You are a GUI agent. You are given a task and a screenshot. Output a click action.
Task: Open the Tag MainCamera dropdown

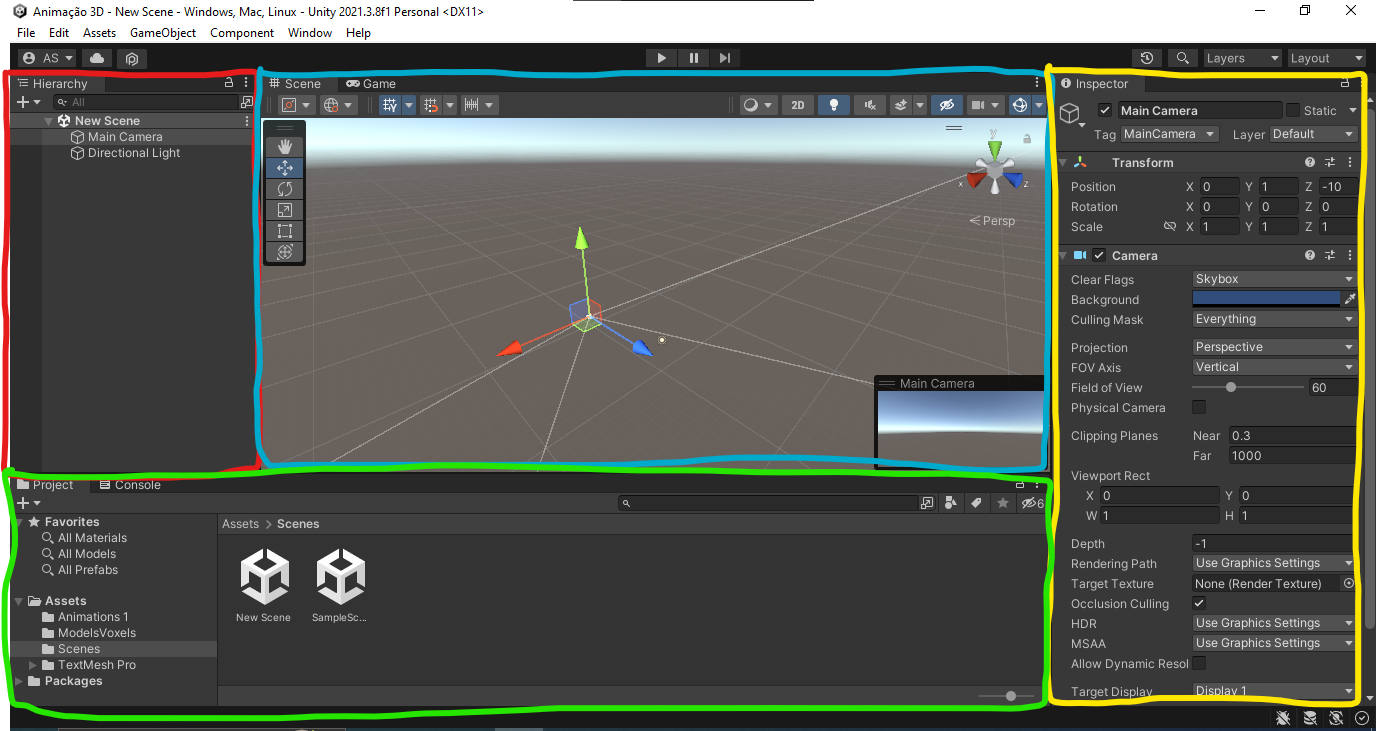(x=1169, y=134)
